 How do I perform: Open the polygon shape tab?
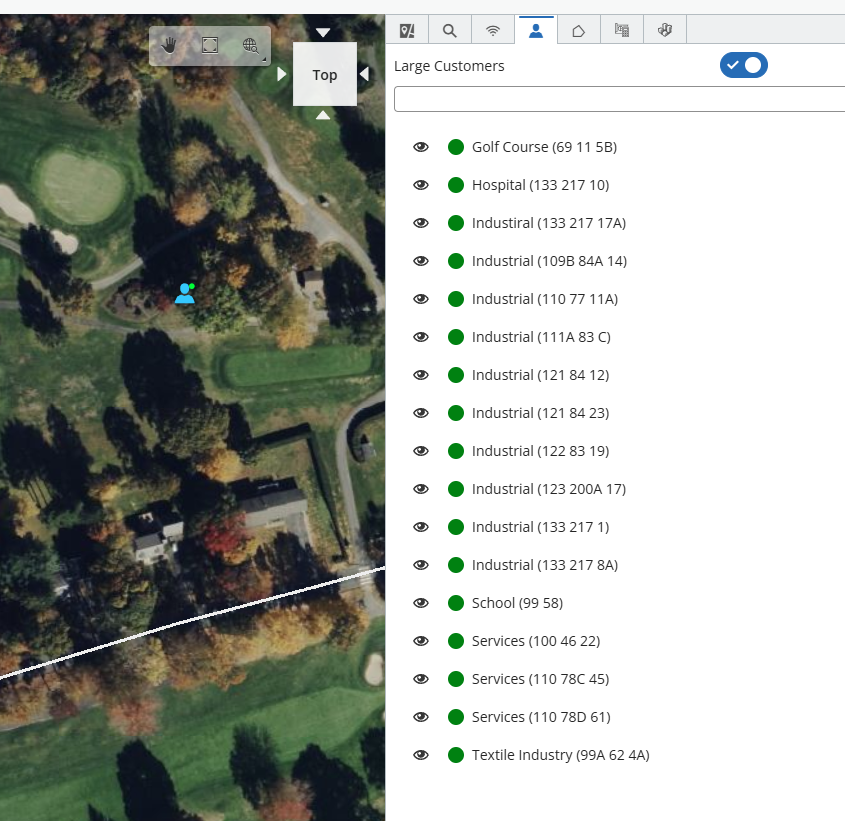tap(578, 30)
